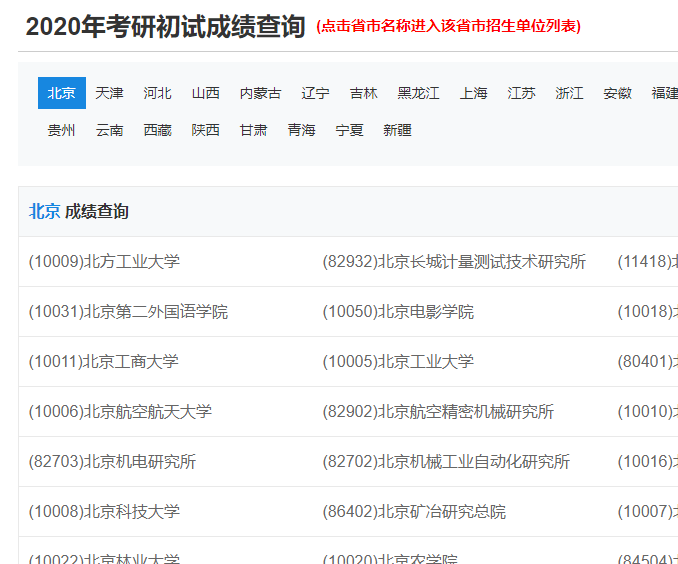Open (82902)北京航空精密机械研究所
This screenshot has height=564, width=678.
click(438, 412)
